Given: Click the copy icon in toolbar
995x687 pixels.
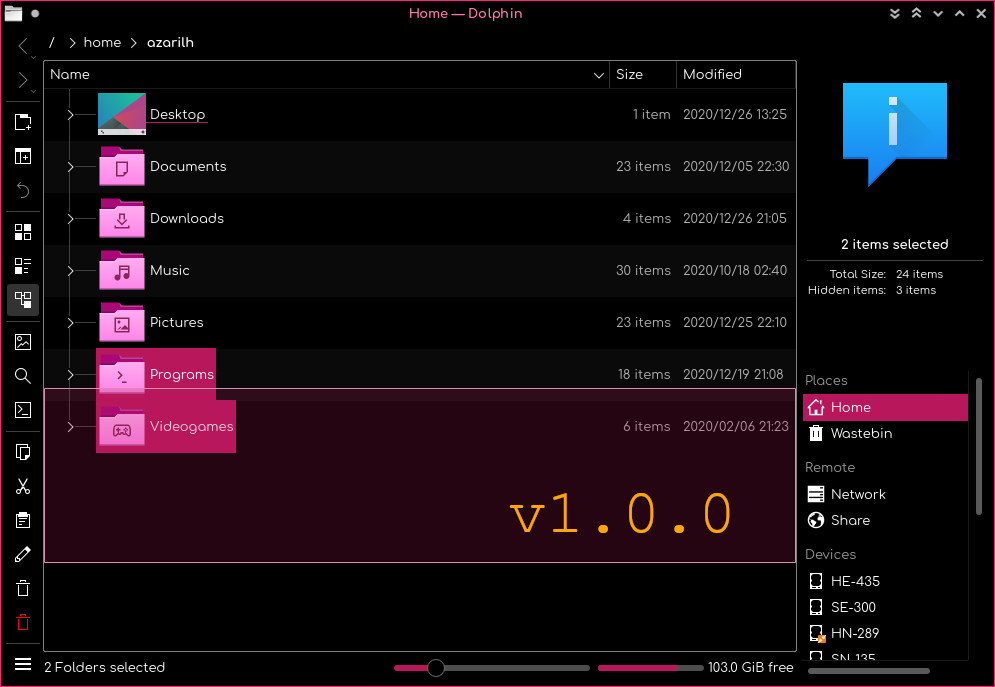Looking at the screenshot, I should [23, 452].
